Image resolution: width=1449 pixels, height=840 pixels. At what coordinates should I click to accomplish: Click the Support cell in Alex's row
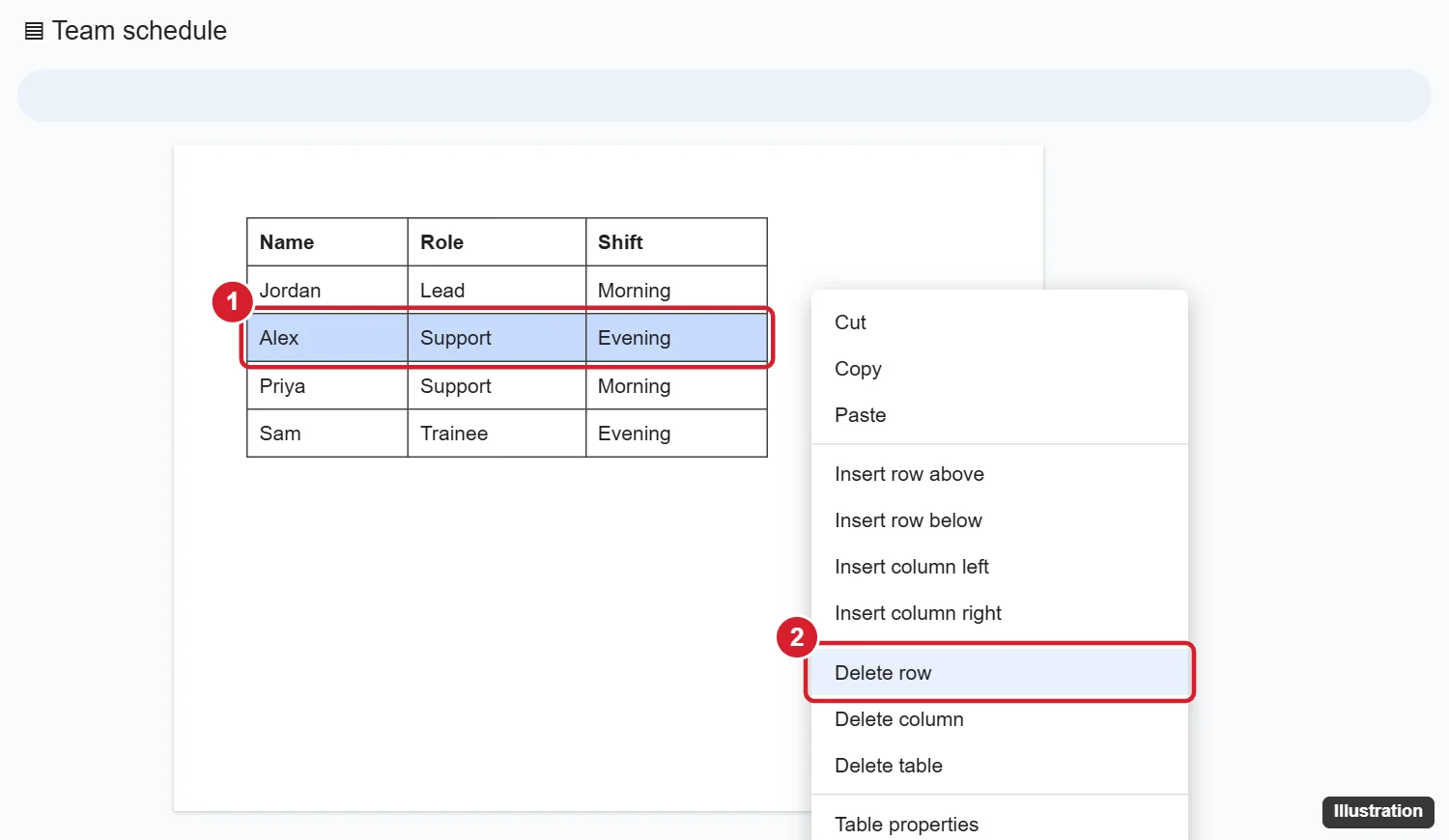coord(497,338)
